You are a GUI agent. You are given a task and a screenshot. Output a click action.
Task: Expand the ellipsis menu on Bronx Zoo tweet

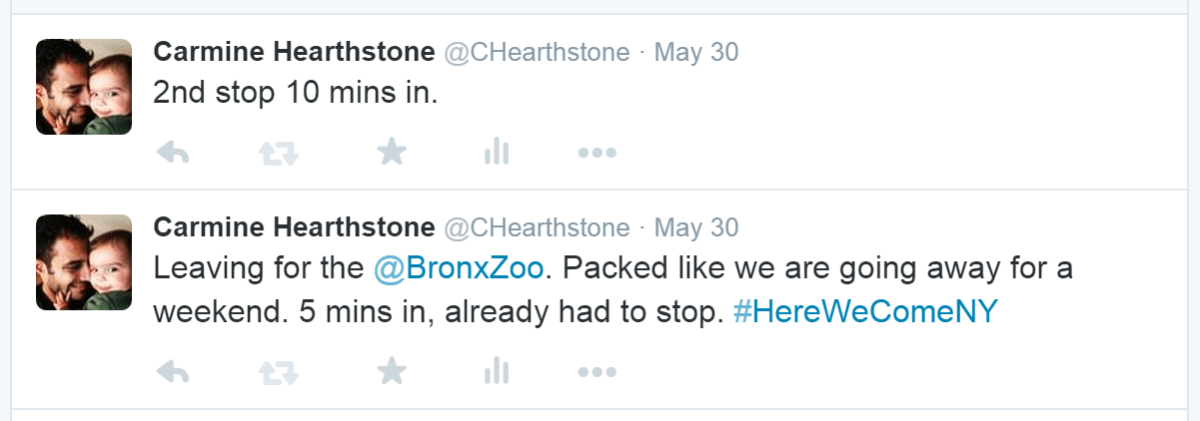click(x=597, y=373)
